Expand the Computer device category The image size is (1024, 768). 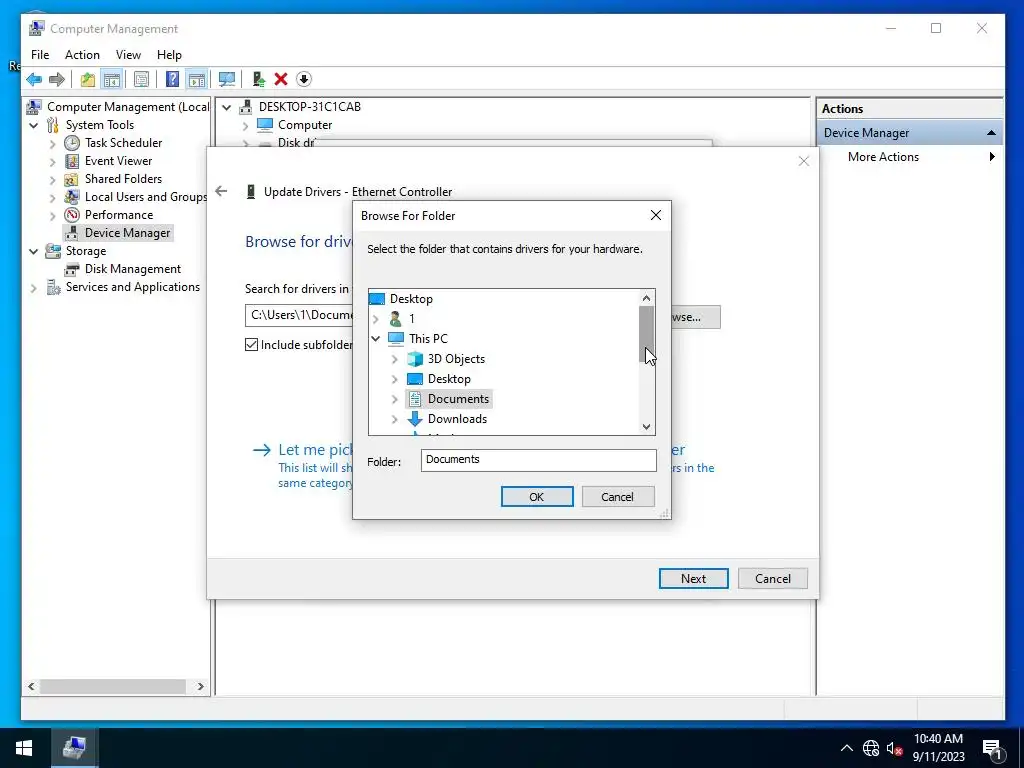point(246,125)
